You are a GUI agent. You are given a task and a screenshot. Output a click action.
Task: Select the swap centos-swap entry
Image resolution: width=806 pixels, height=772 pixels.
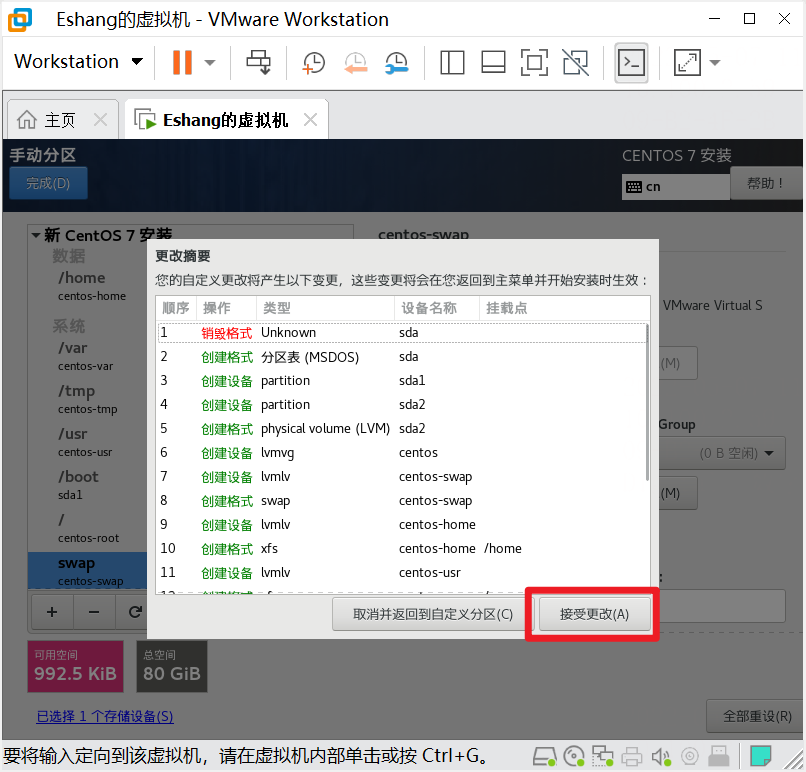(87, 571)
